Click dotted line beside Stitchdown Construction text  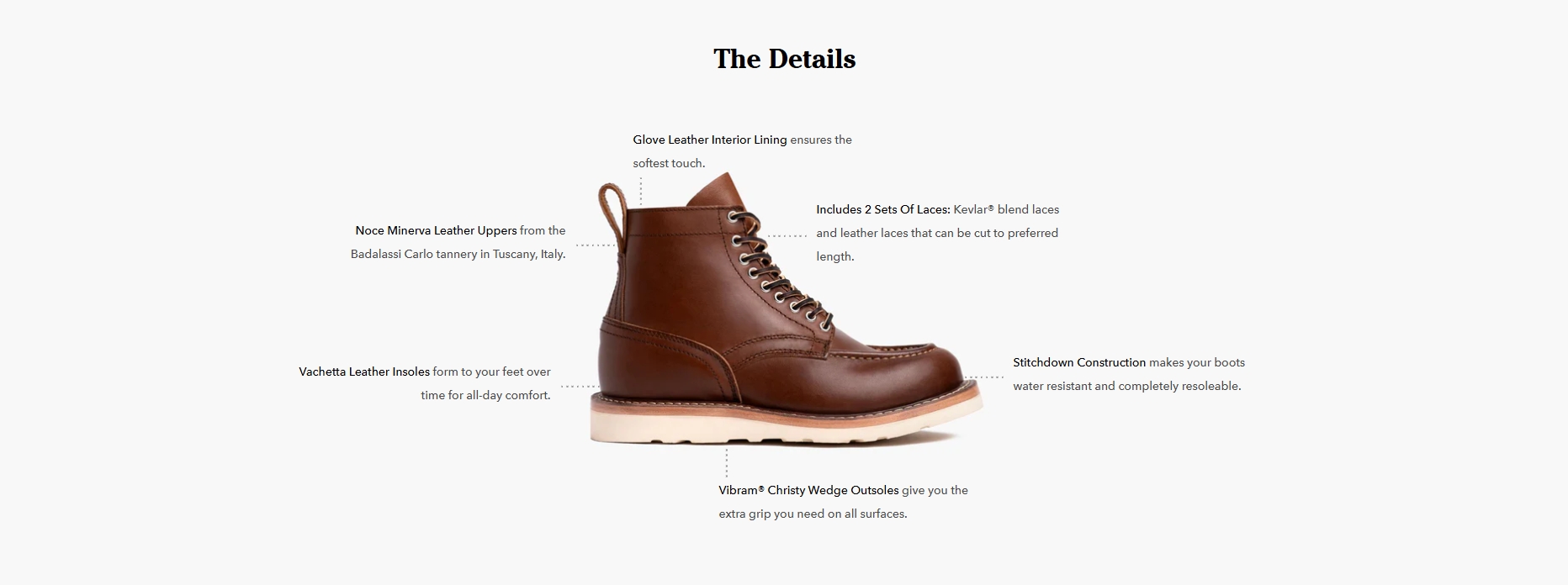(983, 377)
